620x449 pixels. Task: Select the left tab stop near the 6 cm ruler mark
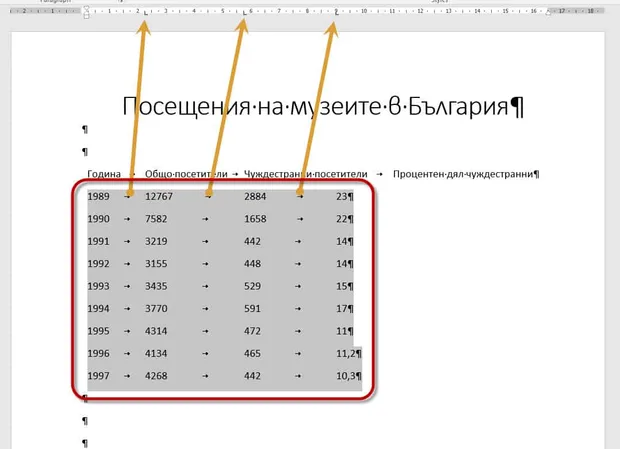244,13
